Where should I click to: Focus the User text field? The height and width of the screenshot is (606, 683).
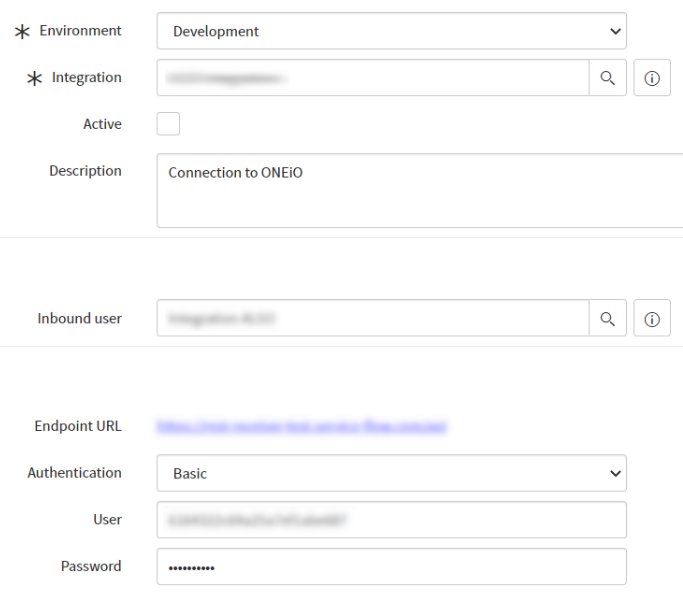391,520
